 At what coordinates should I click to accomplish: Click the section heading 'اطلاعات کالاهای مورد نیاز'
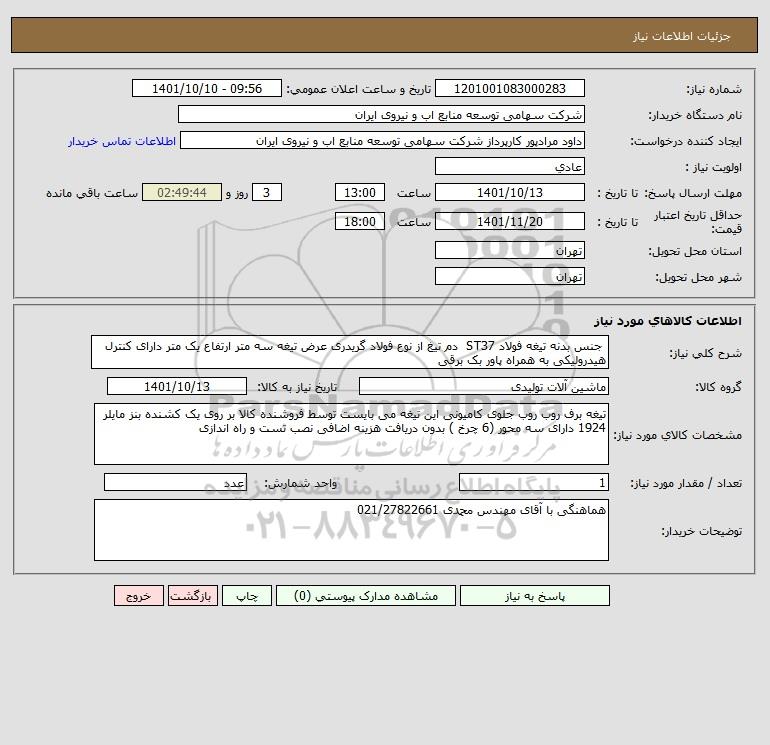[668, 321]
